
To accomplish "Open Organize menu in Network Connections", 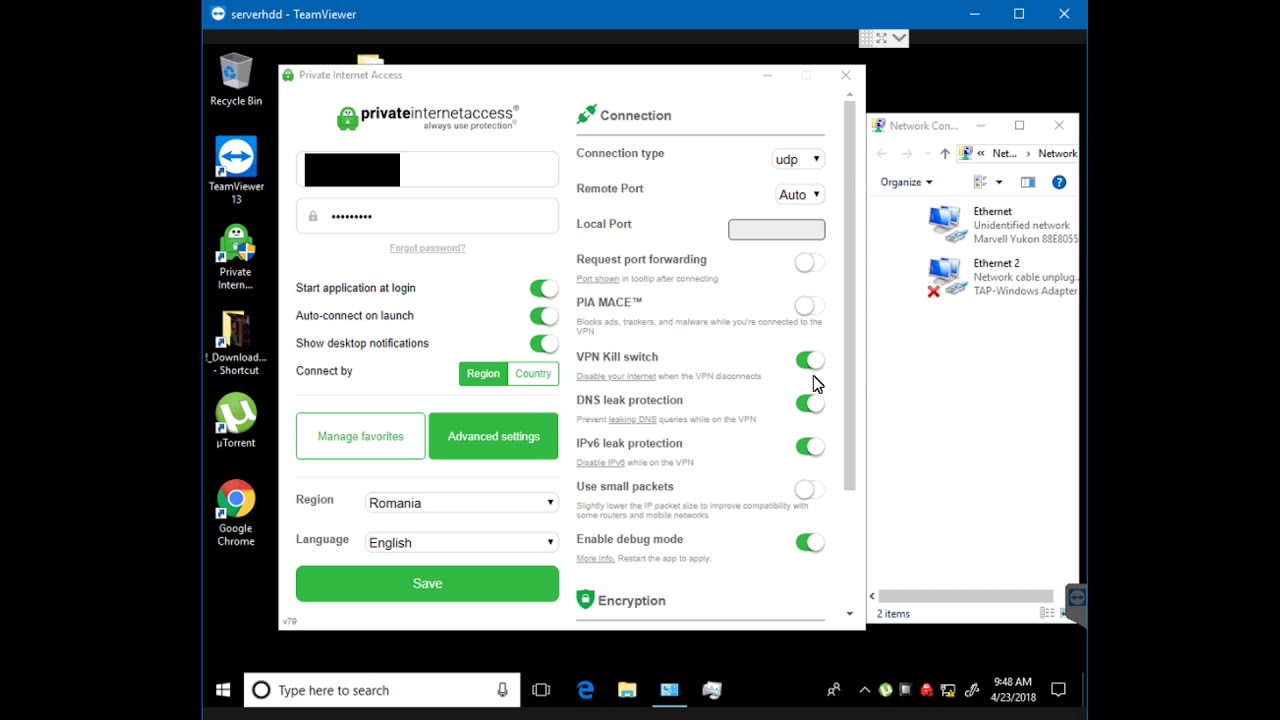I will click(906, 182).
